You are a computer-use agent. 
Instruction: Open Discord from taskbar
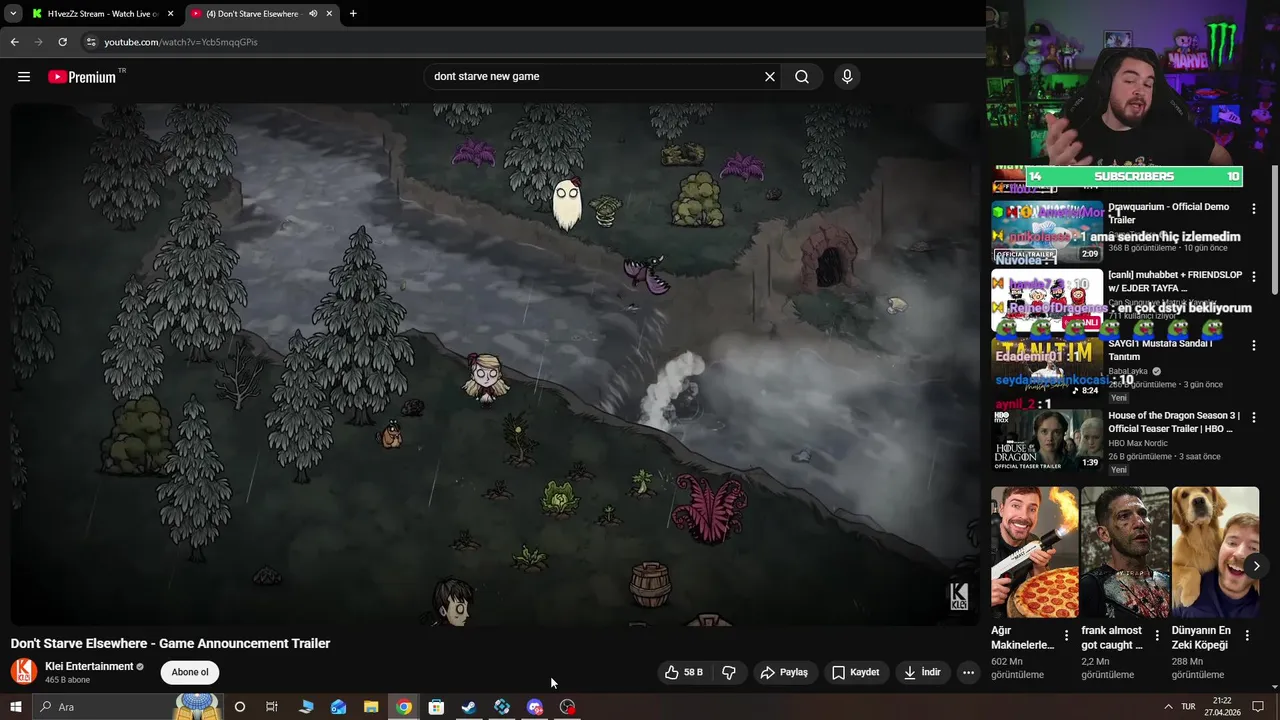click(535, 707)
